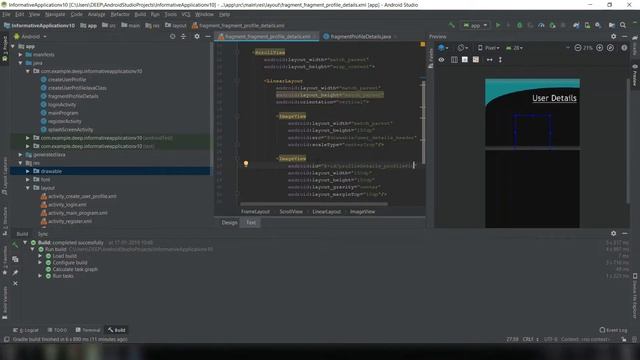This screenshot has height=360, width=640.
Task: Open the Terminal tool window
Action: [x=88, y=330]
